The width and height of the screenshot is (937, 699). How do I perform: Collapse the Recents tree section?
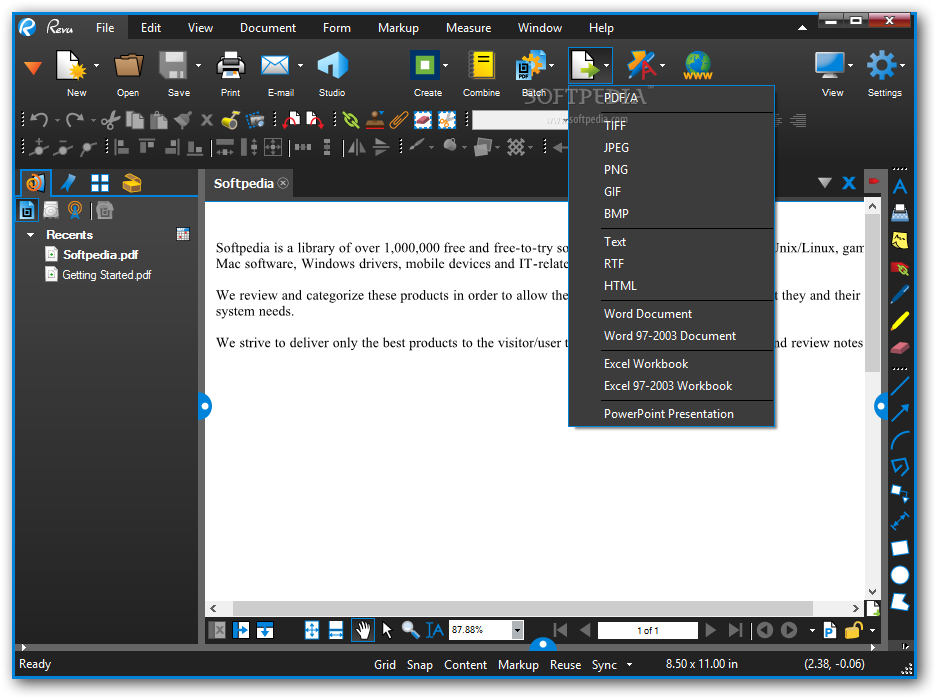coord(30,235)
